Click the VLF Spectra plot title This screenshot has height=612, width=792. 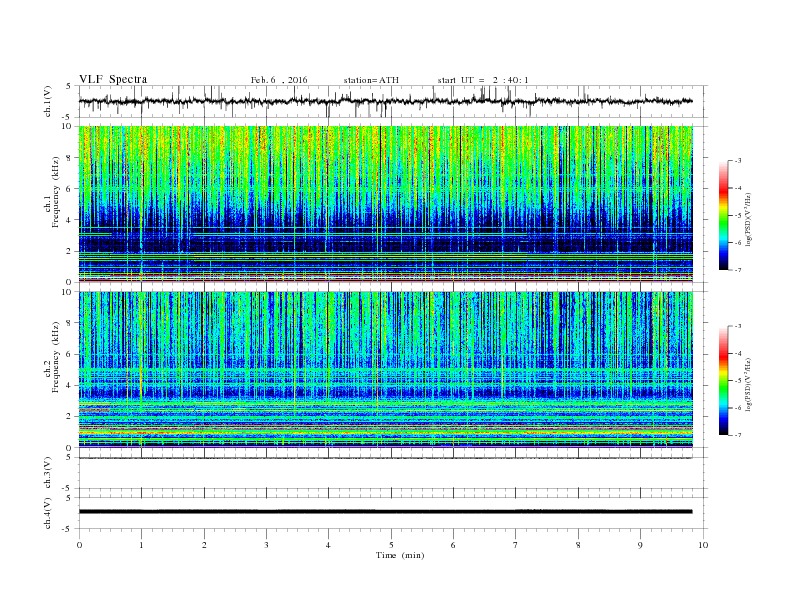[113, 79]
